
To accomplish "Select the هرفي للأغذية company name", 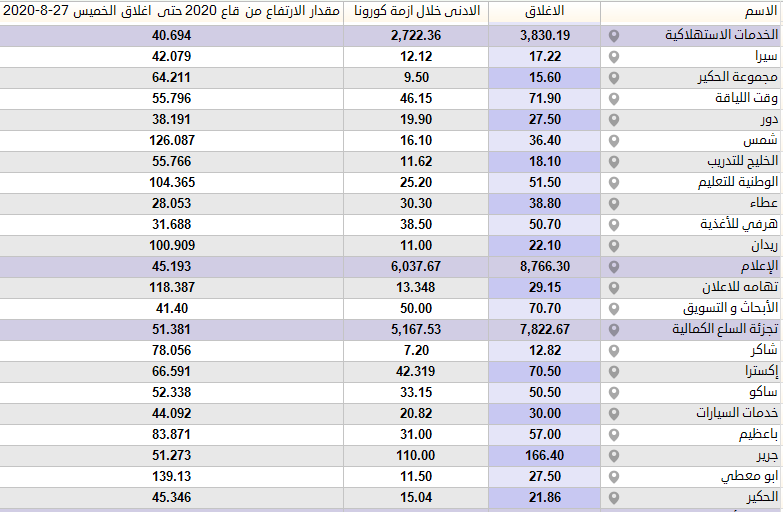I will click(739, 224).
